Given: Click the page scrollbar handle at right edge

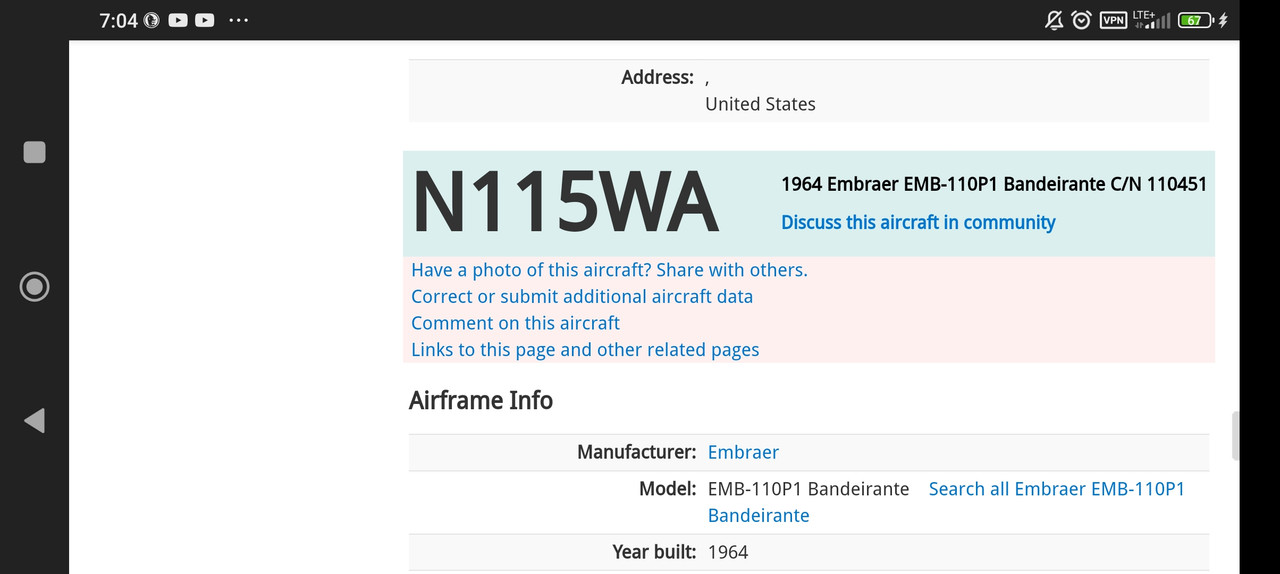Looking at the screenshot, I should (1235, 435).
